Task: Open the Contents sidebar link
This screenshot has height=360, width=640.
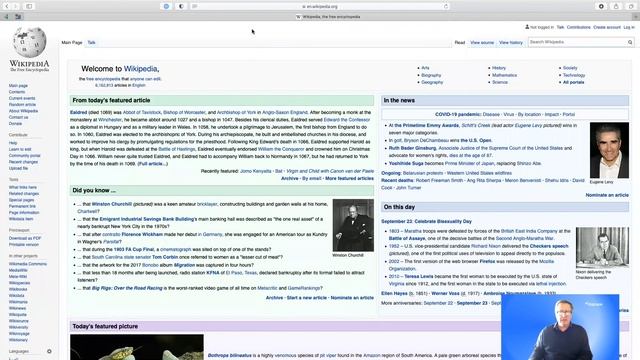Action: tap(17, 92)
